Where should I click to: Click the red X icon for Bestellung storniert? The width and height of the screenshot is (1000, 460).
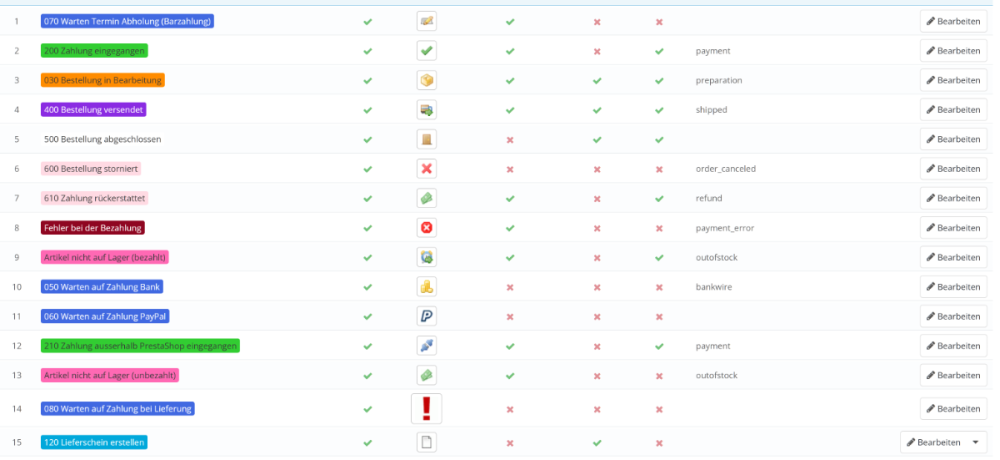pyautogui.click(x=427, y=169)
